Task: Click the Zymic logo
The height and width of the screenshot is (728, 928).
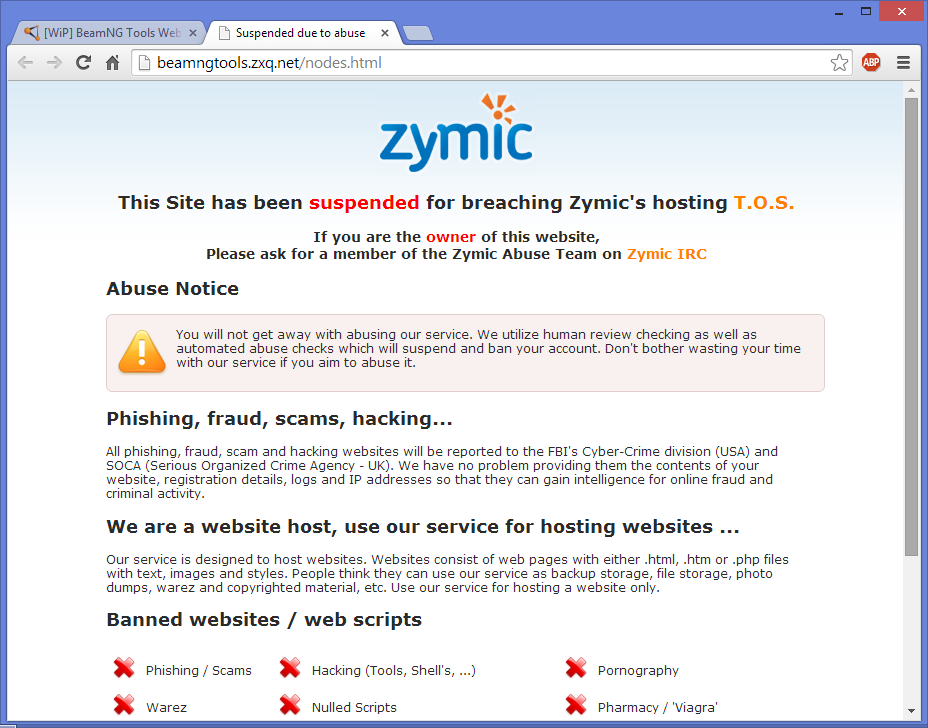Action: tap(456, 133)
